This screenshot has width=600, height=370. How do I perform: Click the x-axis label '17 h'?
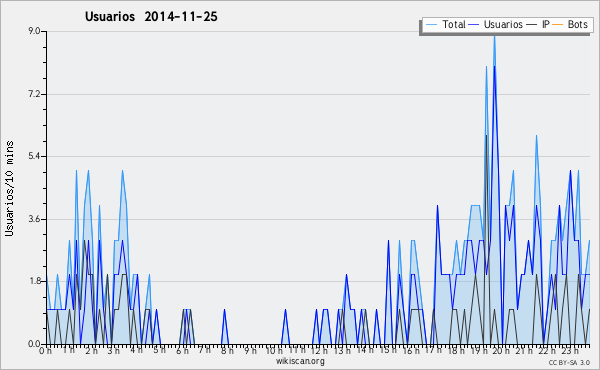[x=433, y=350]
